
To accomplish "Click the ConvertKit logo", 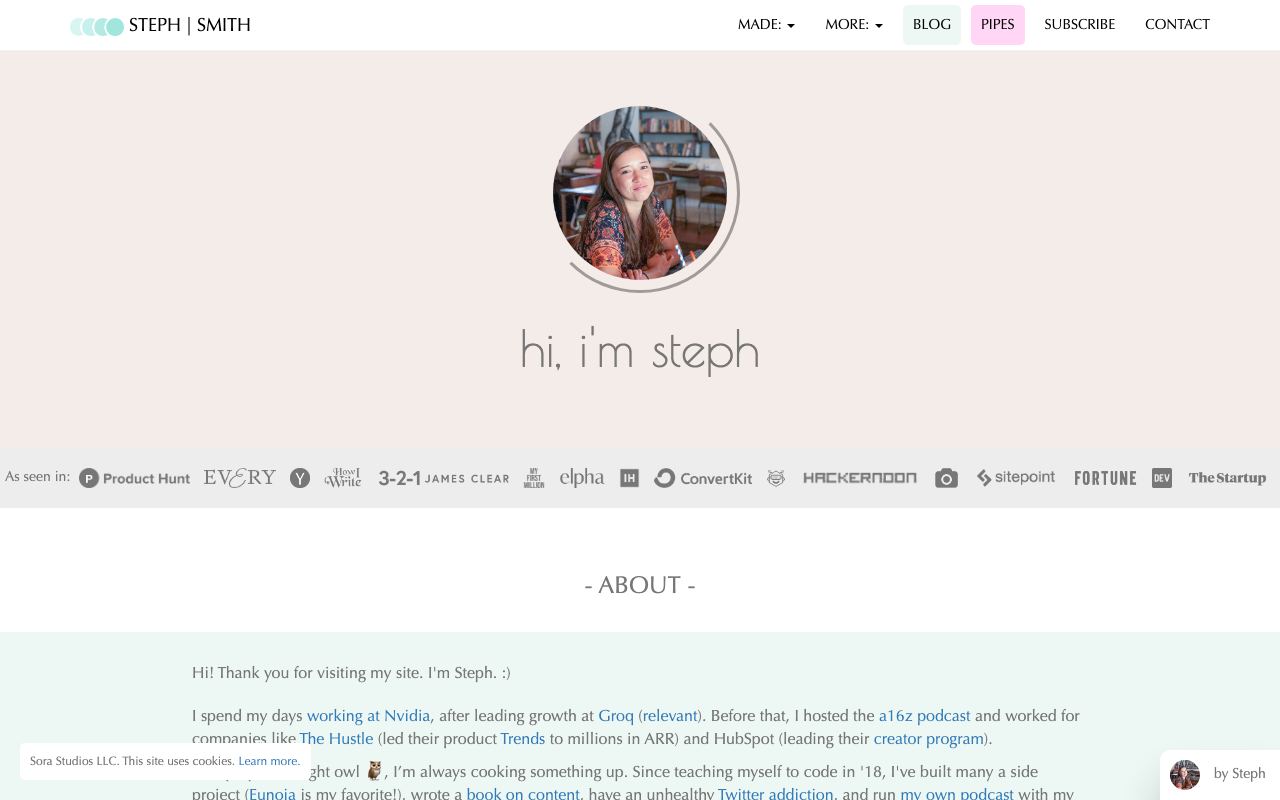I will pos(703,478).
